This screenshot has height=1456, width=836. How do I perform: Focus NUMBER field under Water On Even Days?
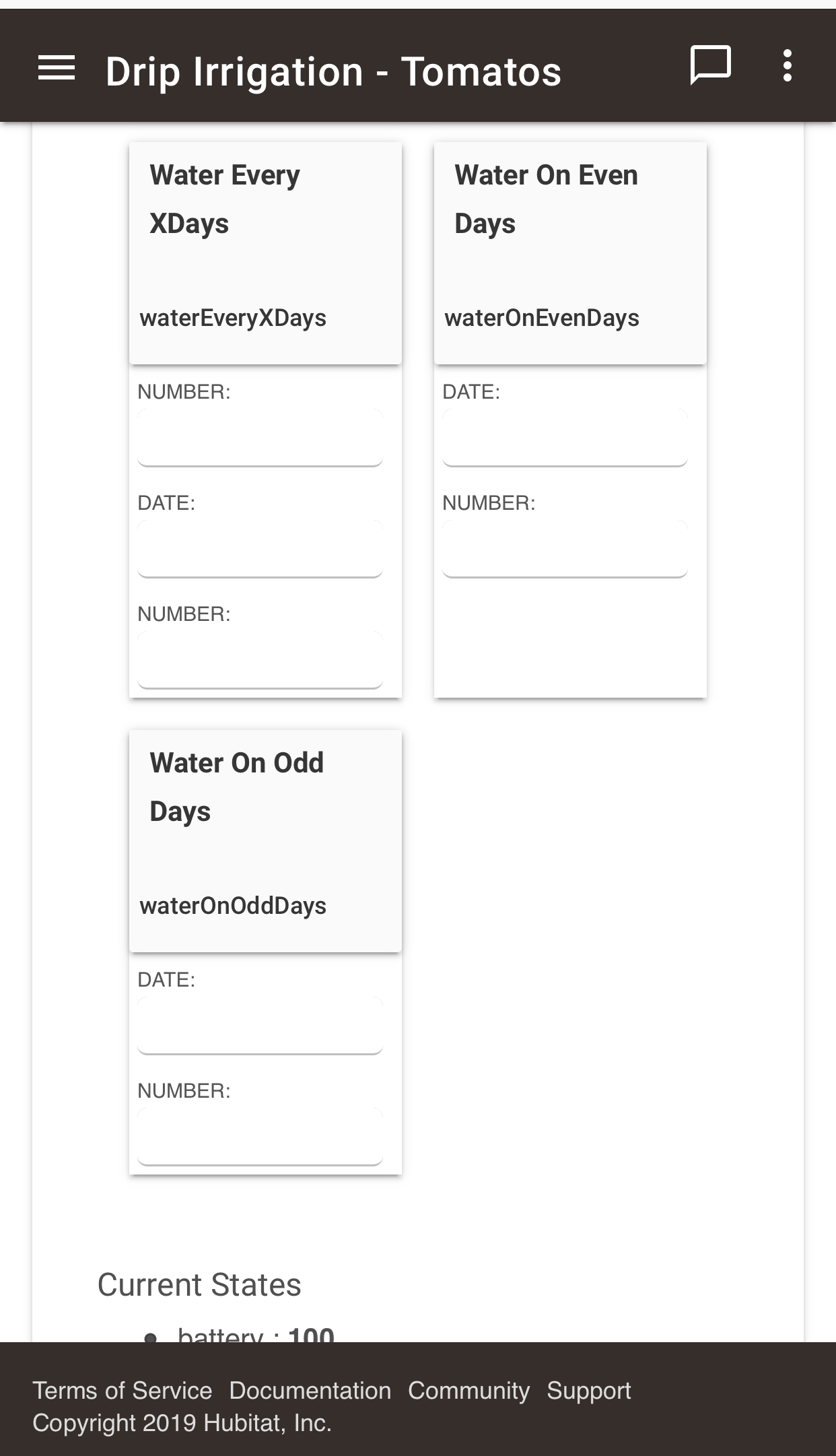pos(565,549)
